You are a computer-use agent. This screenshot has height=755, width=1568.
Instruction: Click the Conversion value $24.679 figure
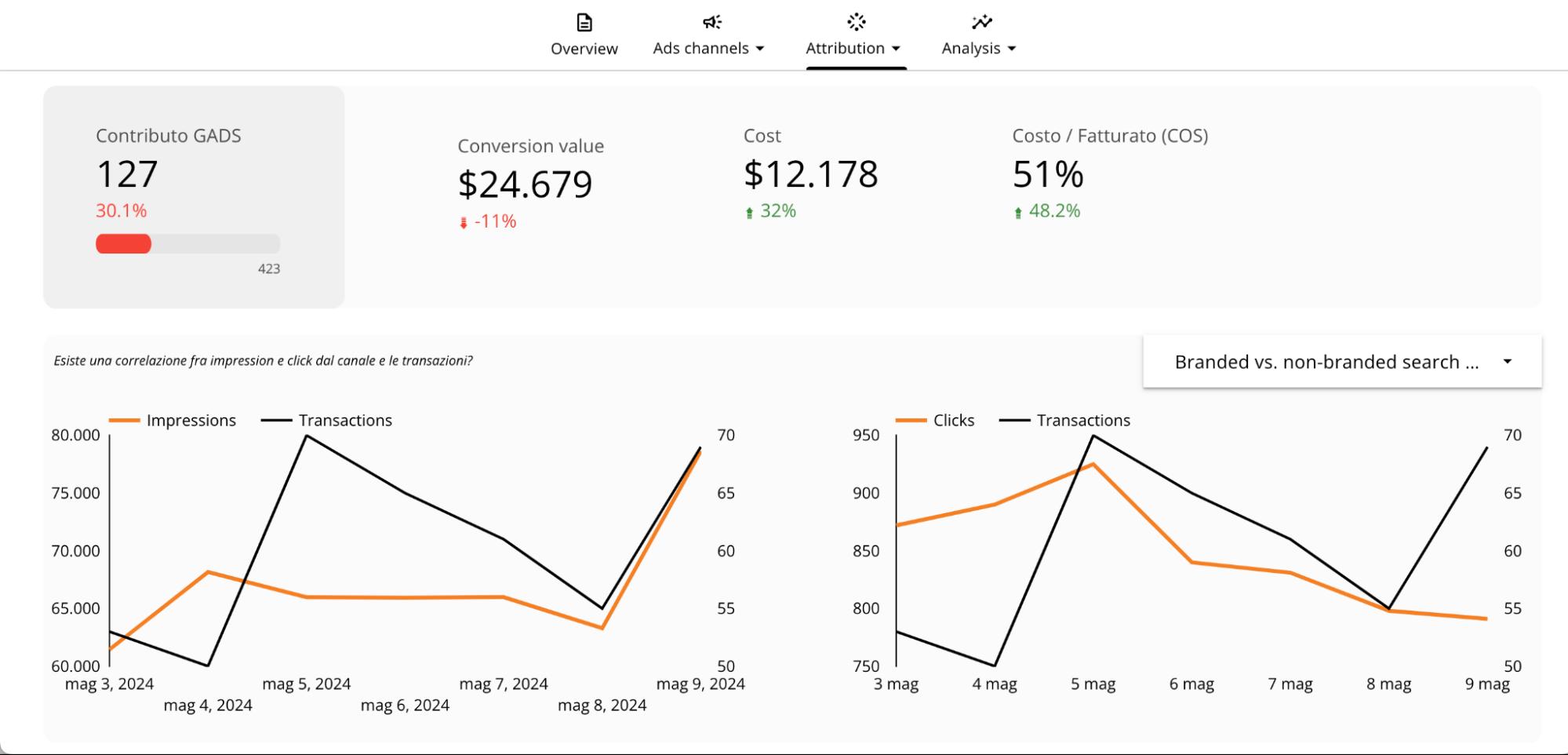click(x=525, y=184)
